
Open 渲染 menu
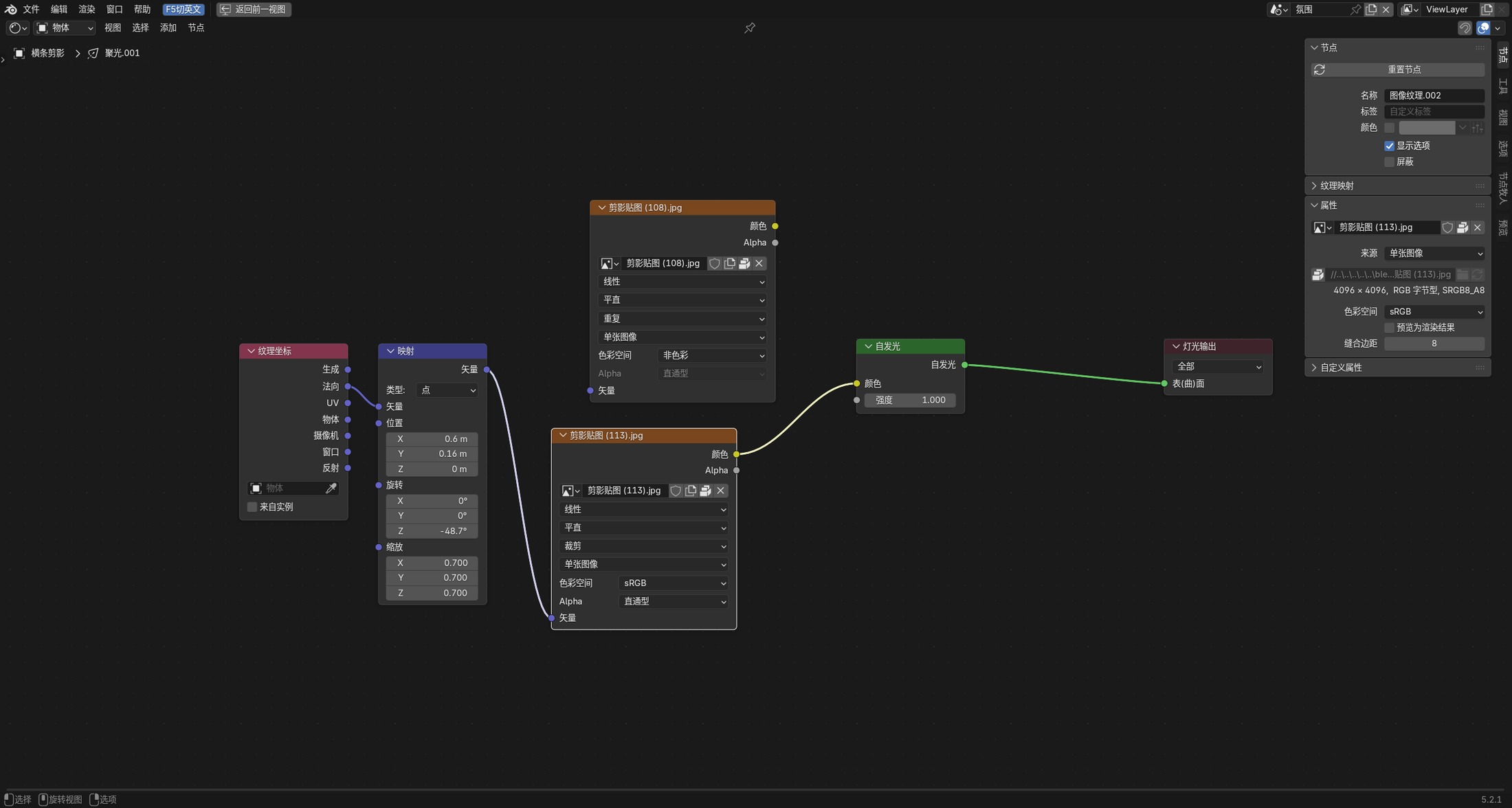click(x=87, y=9)
